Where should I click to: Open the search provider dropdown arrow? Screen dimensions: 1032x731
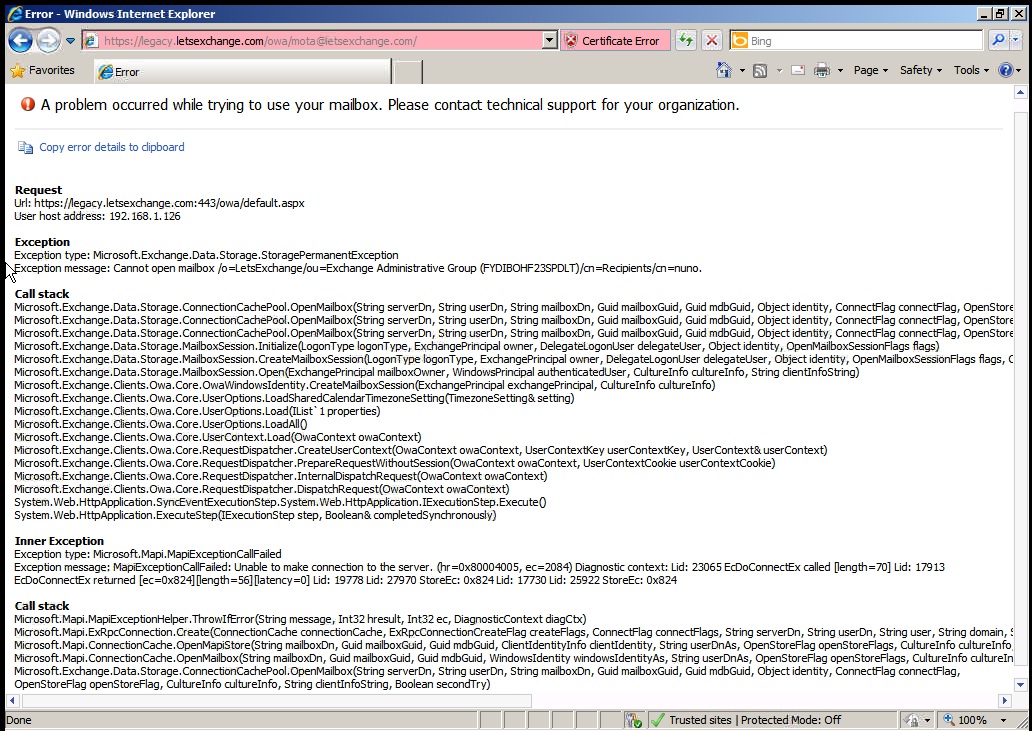click(x=1015, y=41)
